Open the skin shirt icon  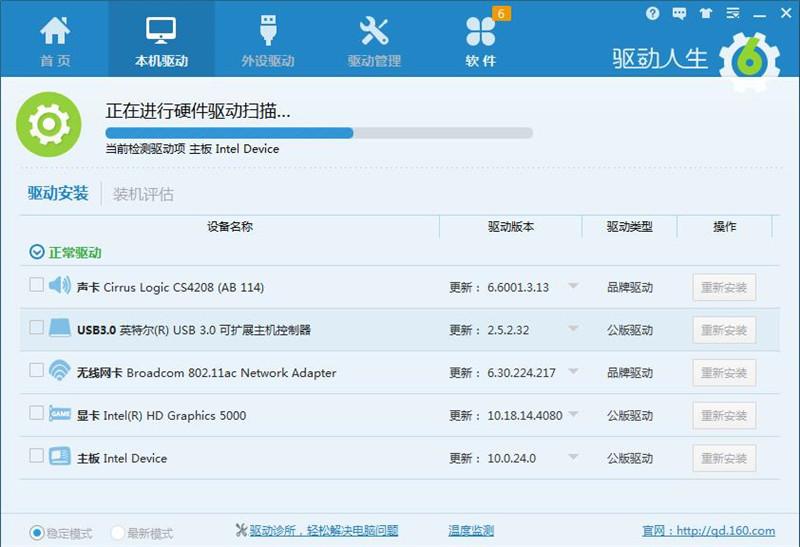707,14
